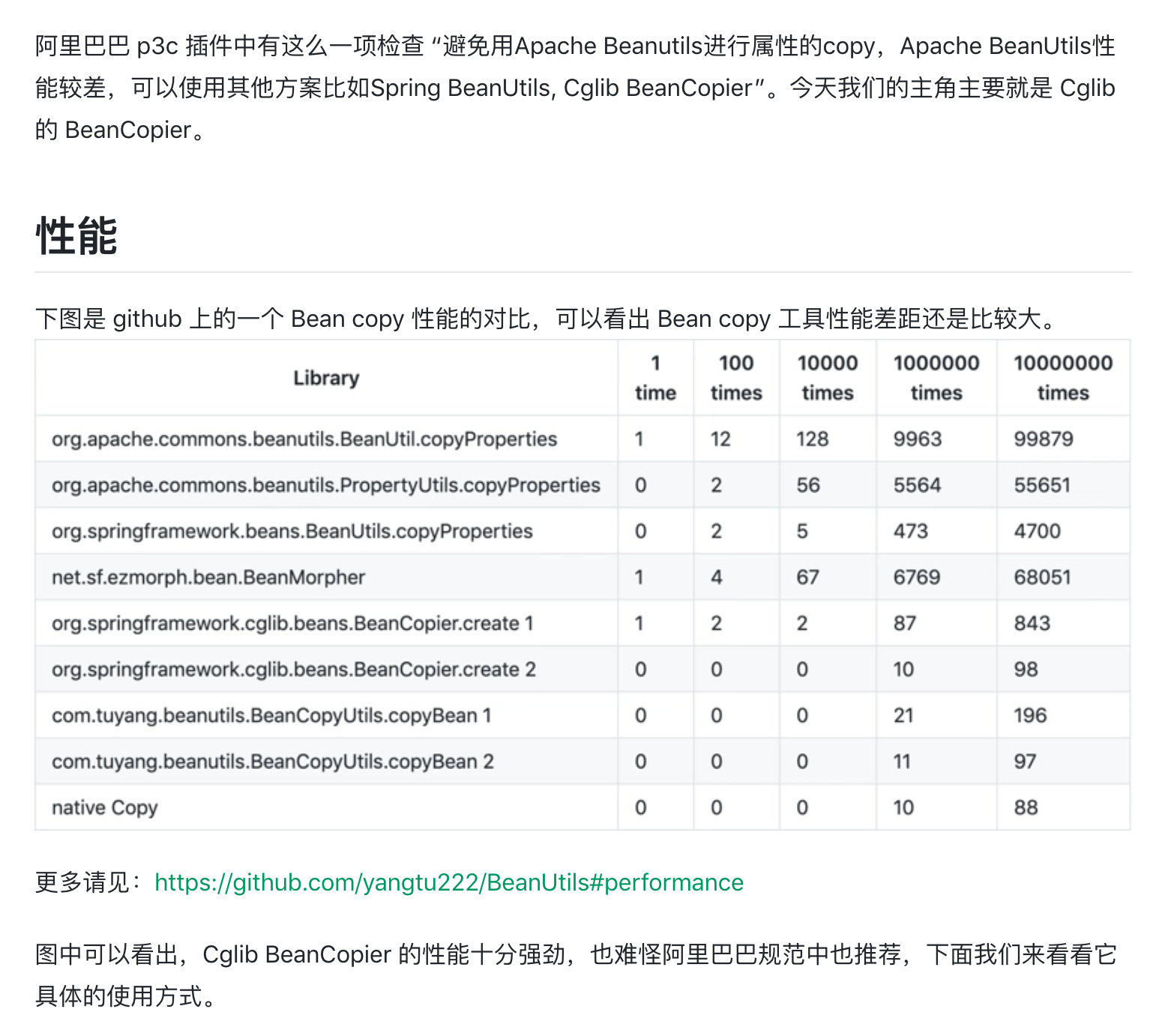This screenshot has width=1153, height=1036.
Task: Click the BeanCopier.create 2 row label
Action: click(294, 669)
